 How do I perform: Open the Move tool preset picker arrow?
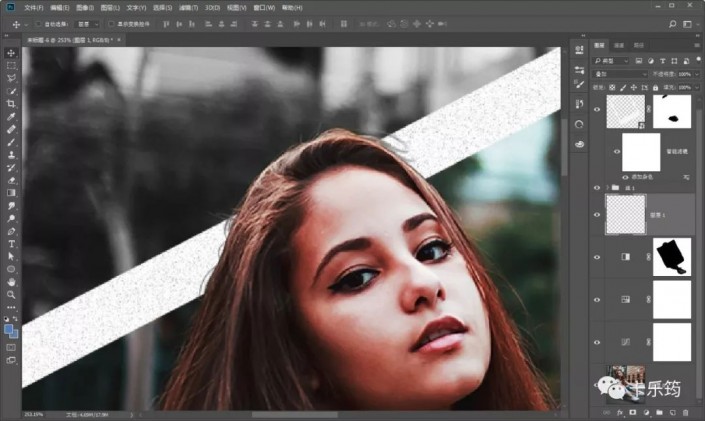(26, 24)
